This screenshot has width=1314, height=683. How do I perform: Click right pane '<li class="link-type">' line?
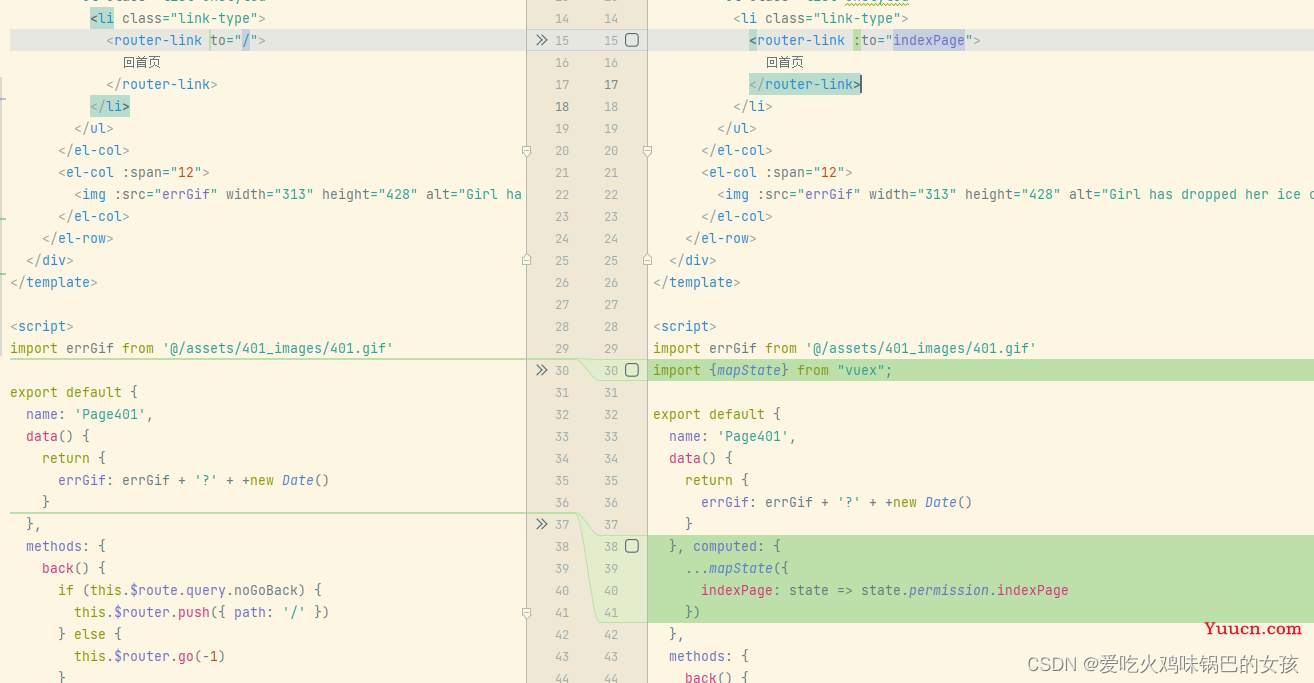(821, 18)
